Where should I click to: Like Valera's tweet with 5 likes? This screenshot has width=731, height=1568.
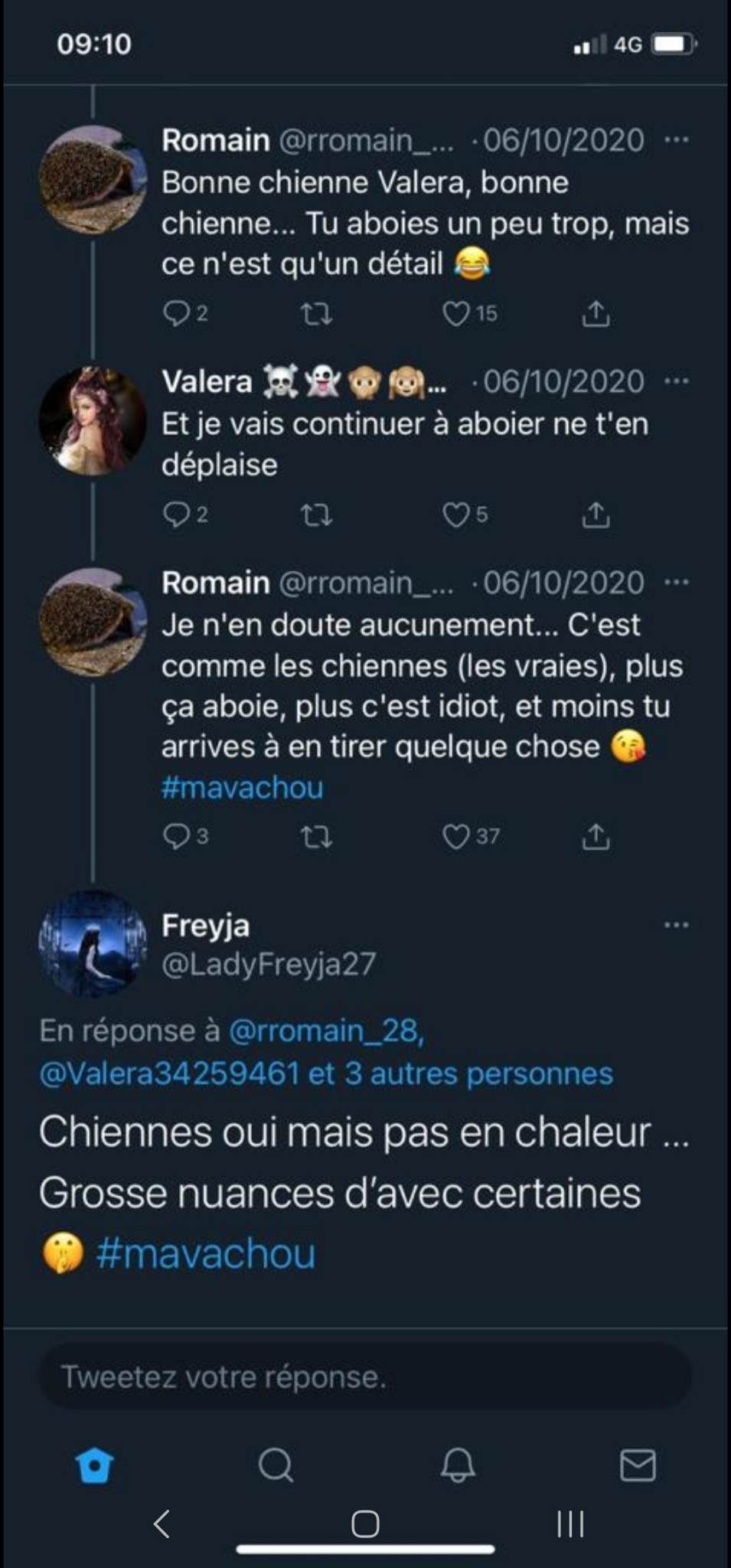(x=457, y=515)
